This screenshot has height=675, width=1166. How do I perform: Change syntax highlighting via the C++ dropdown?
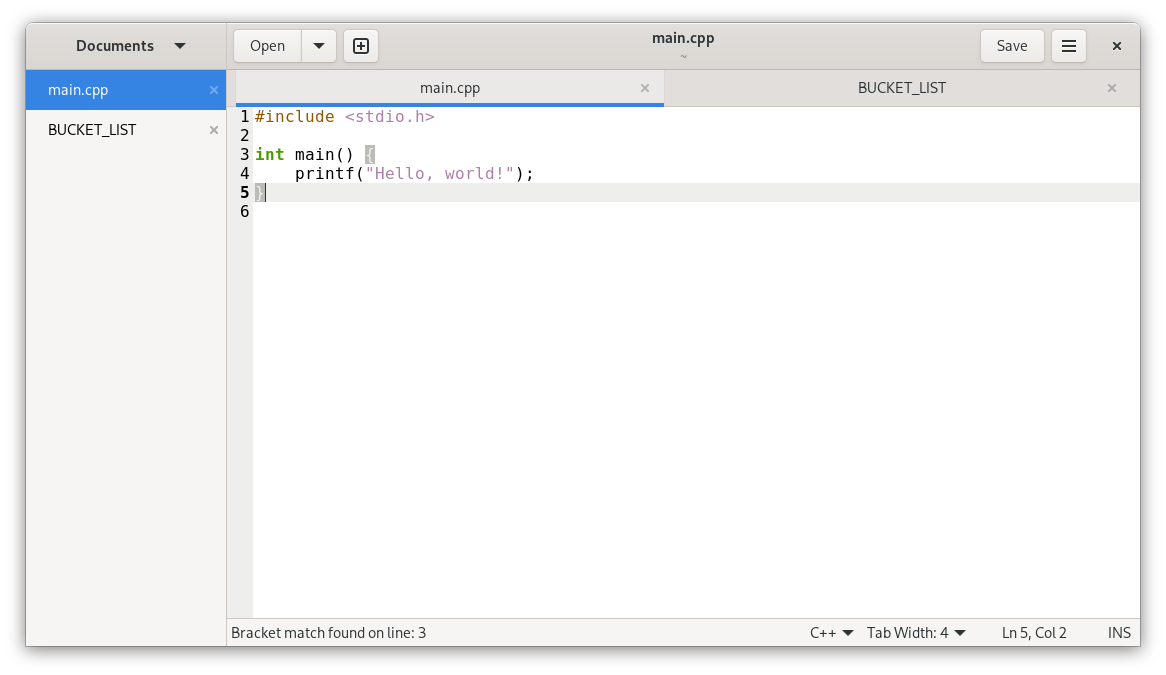point(832,632)
